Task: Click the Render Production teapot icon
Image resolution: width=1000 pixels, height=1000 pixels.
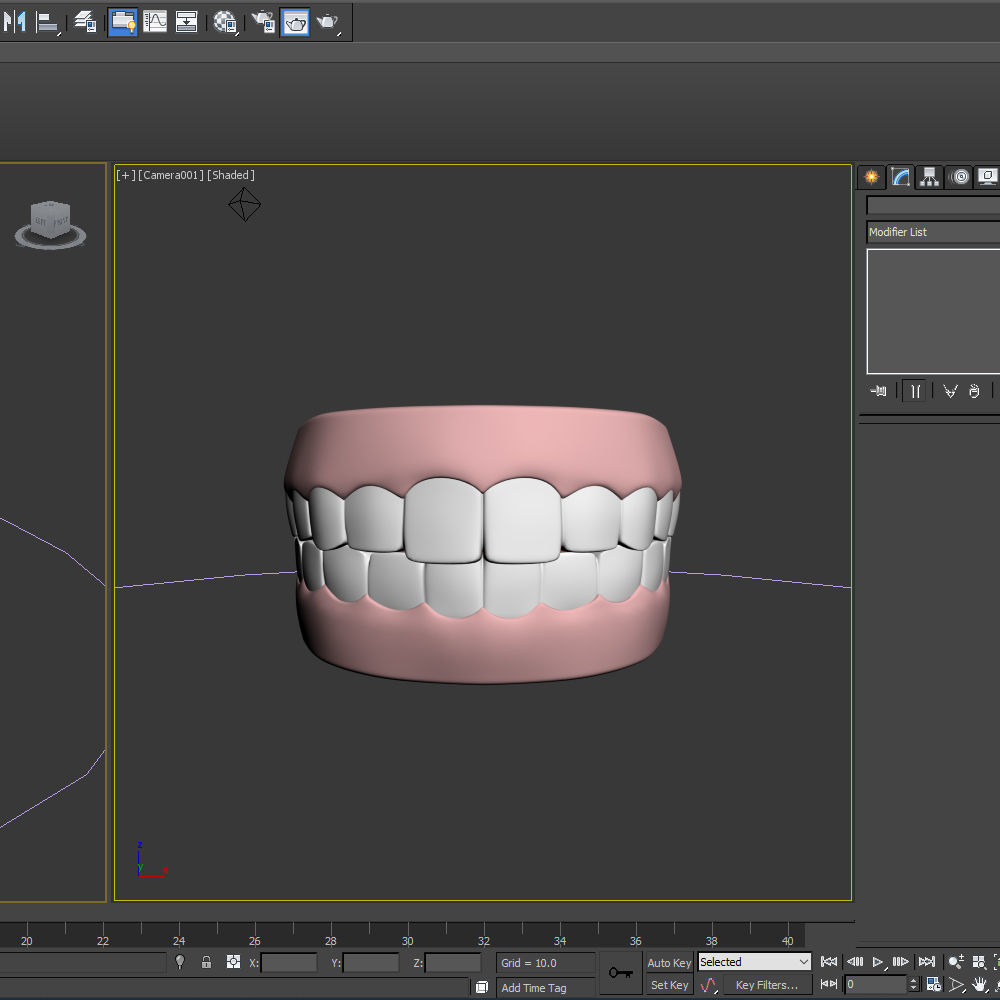Action: pyautogui.click(x=328, y=22)
